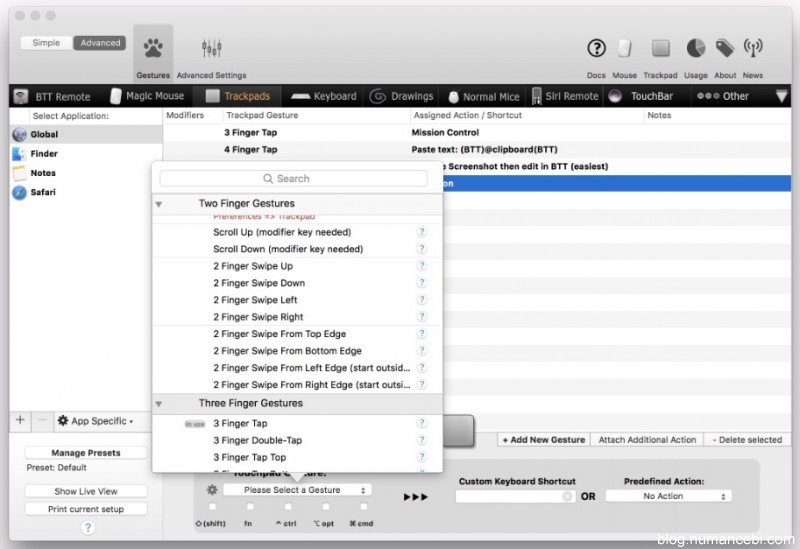The image size is (800, 549).
Task: Toggle the ctrl modifier checkbox
Action: tap(288, 507)
